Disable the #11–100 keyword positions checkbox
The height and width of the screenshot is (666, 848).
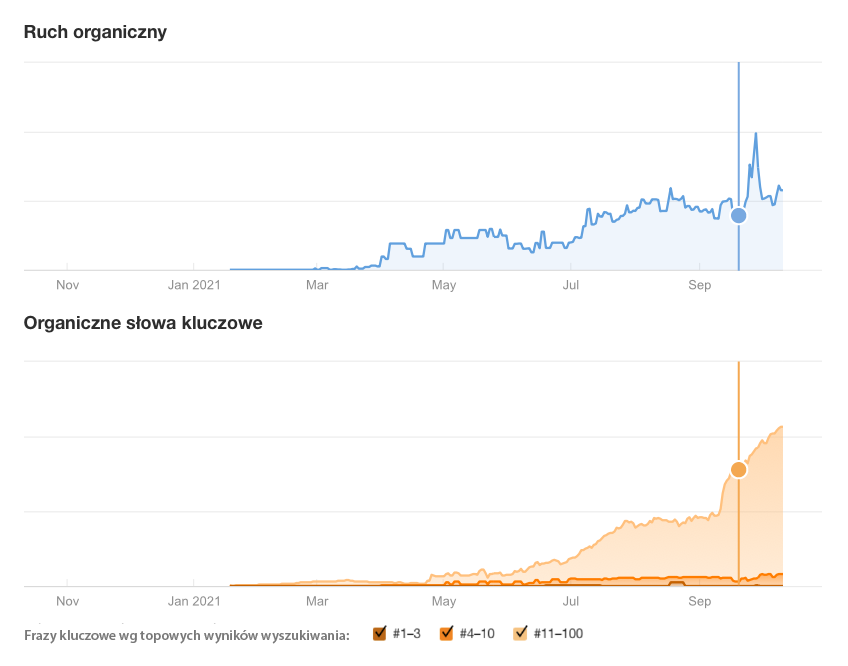coord(520,633)
